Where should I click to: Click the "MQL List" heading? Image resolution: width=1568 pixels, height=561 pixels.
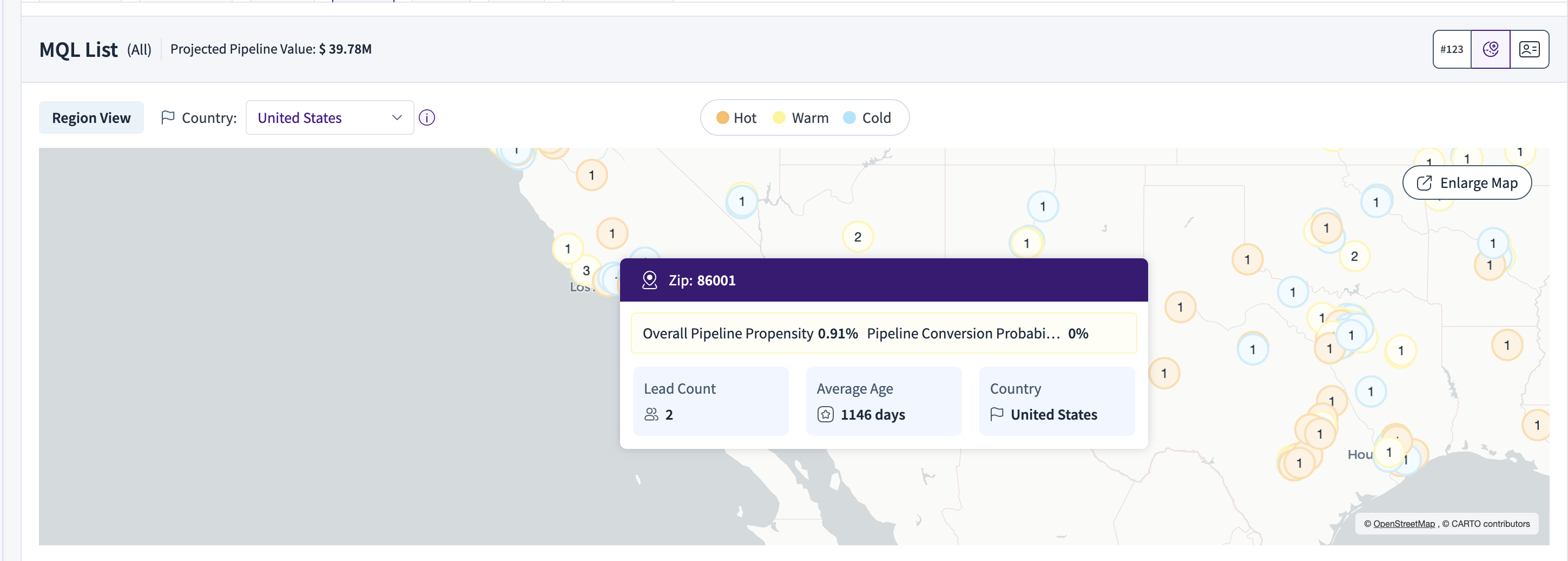(78, 49)
